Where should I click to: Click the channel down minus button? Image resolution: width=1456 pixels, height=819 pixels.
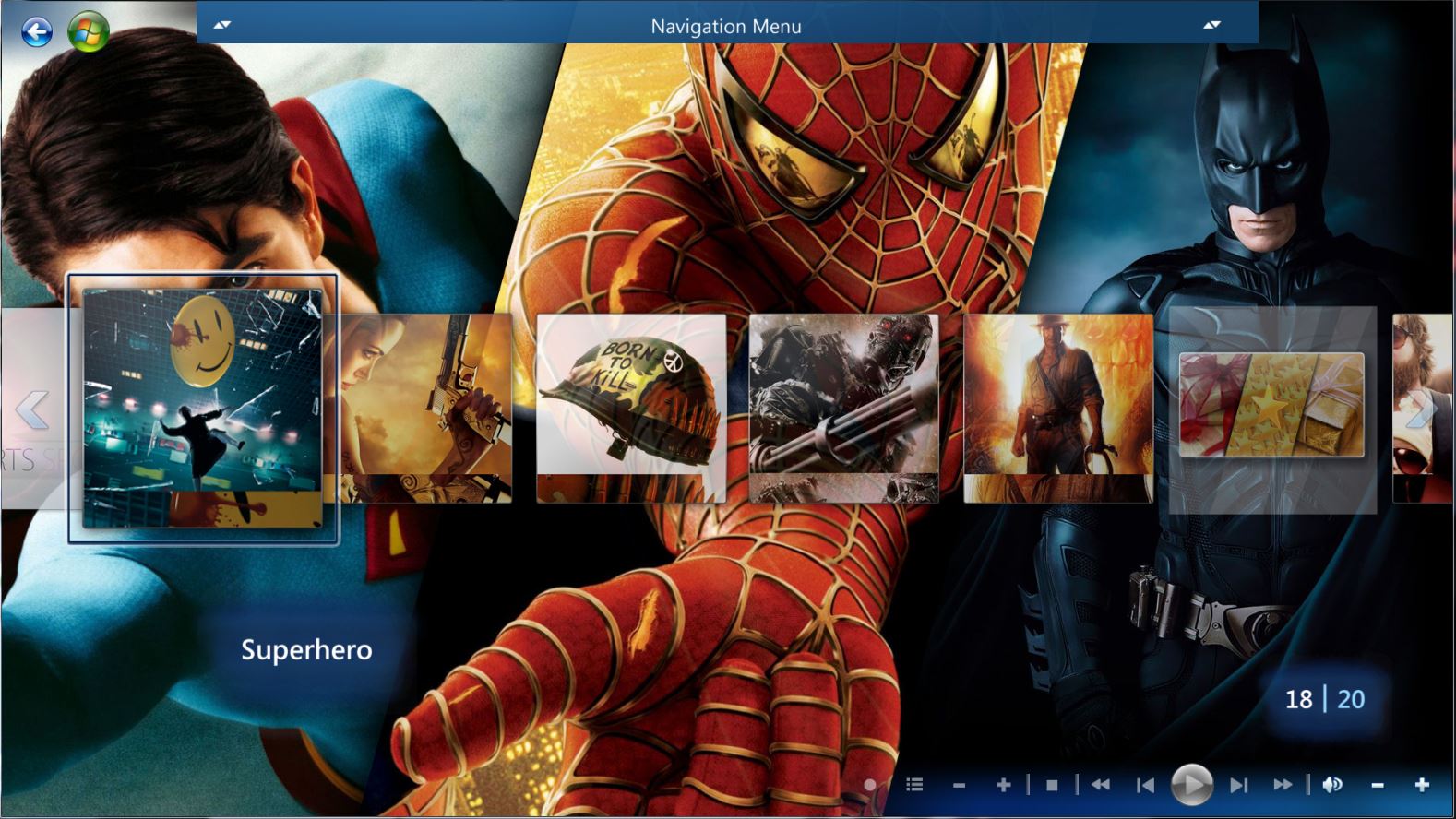tap(959, 785)
